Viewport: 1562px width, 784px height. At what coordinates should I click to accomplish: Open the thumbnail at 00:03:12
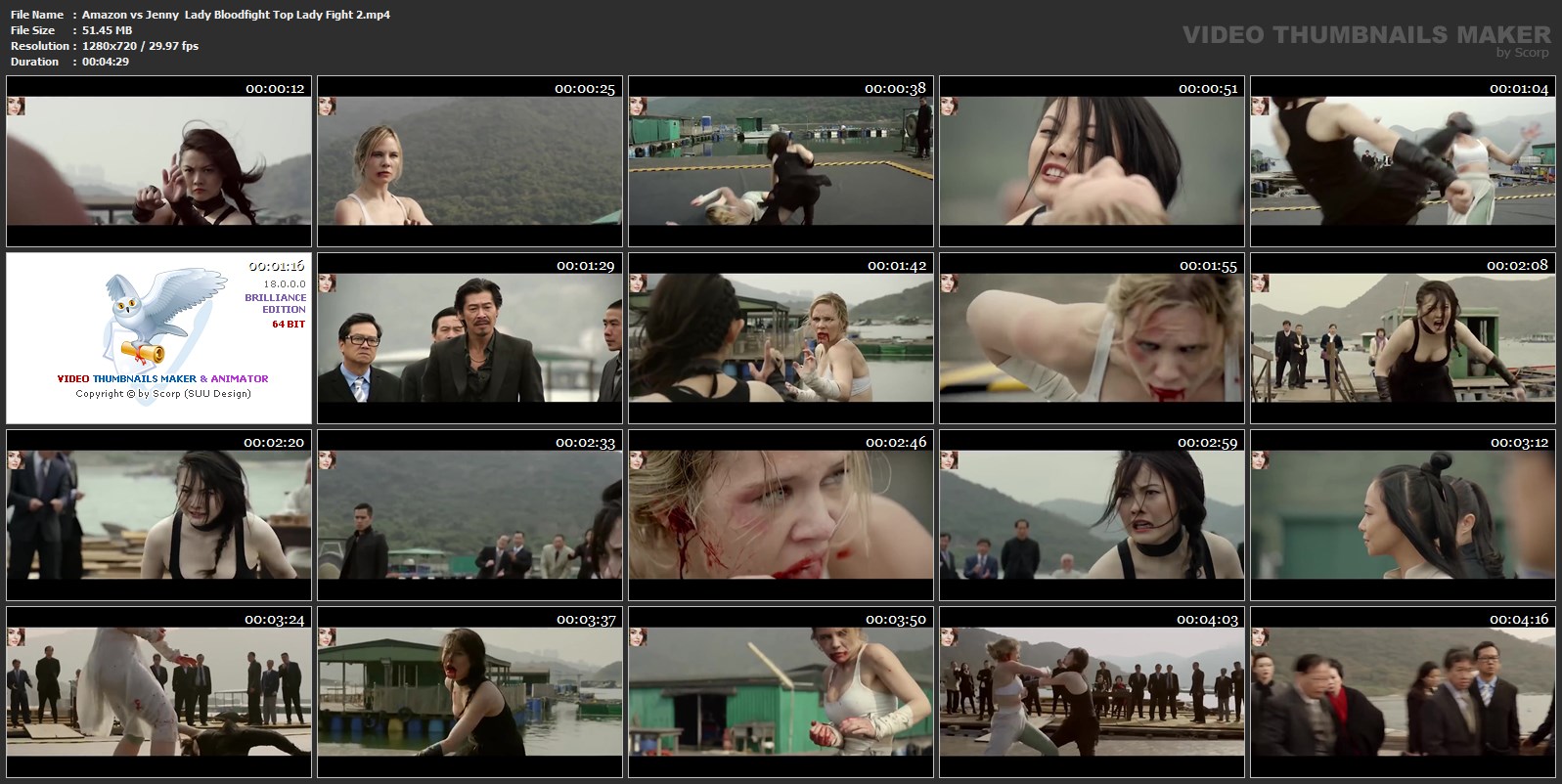(1403, 515)
